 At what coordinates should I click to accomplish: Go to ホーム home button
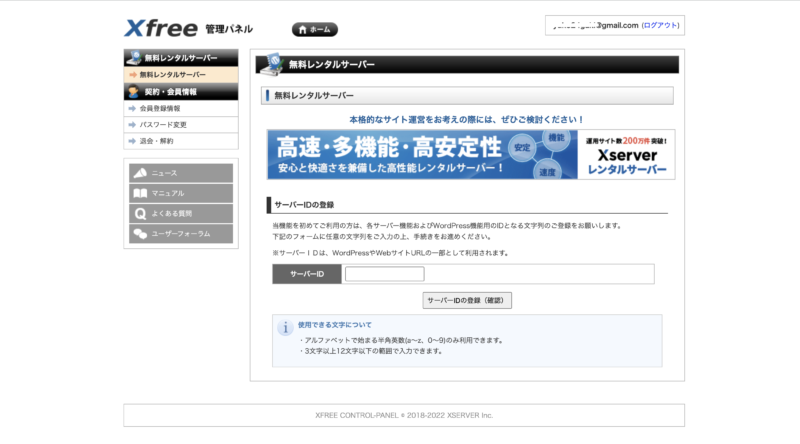[315, 30]
